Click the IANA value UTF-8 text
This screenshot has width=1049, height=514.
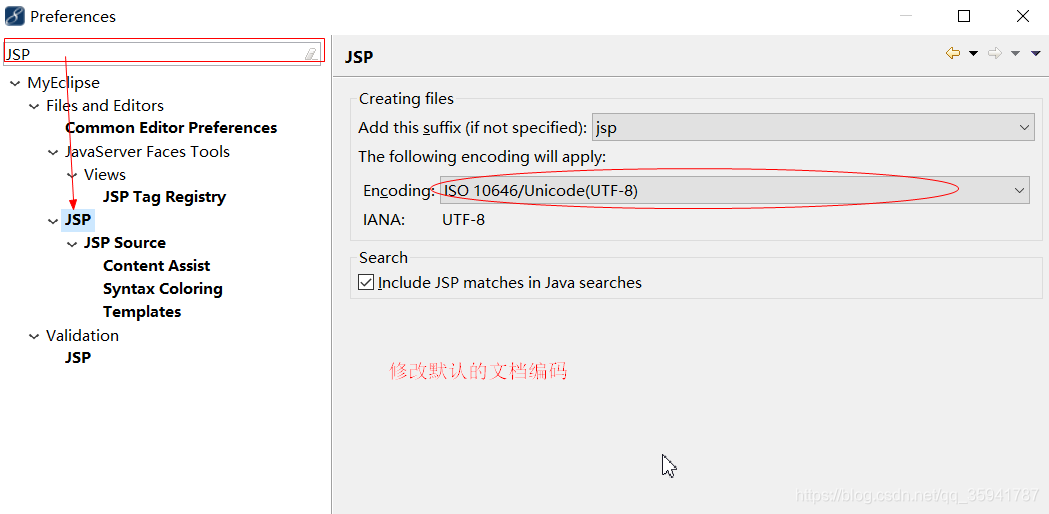point(463,219)
